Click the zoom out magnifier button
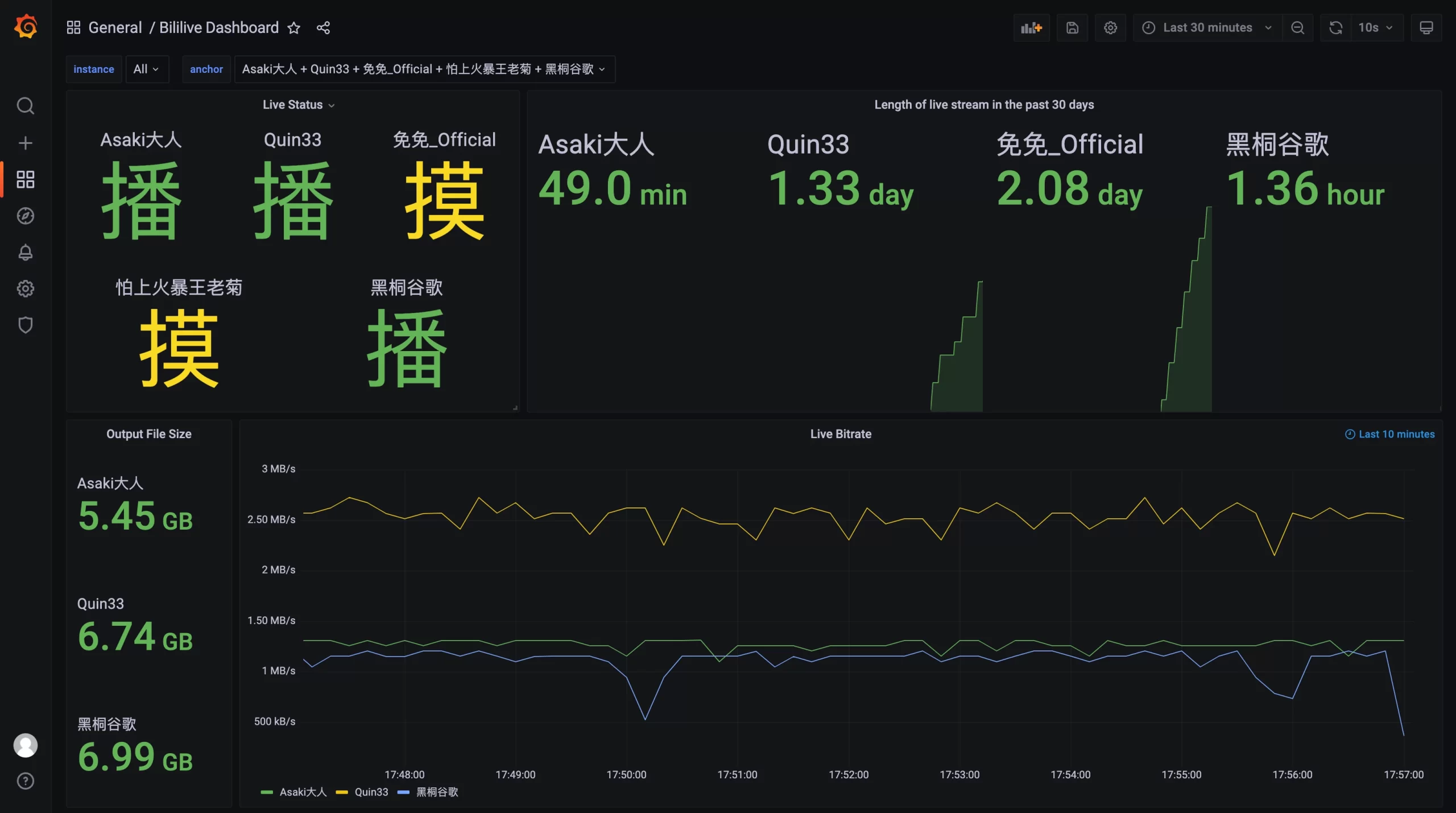Screen dimensions: 1456x813 pyautogui.click(x=1297, y=28)
